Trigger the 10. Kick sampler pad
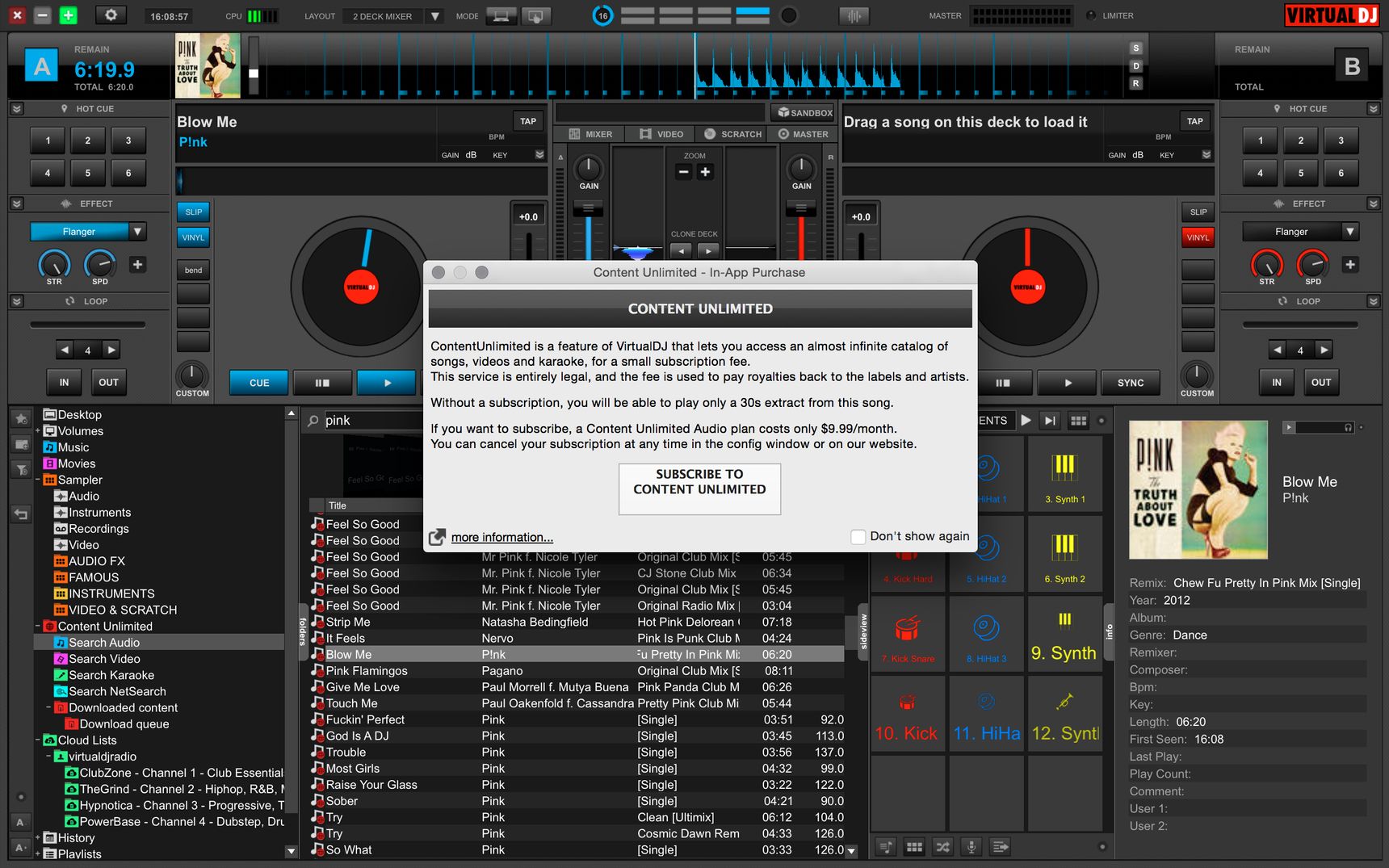Image resolution: width=1389 pixels, height=868 pixels. click(x=908, y=714)
